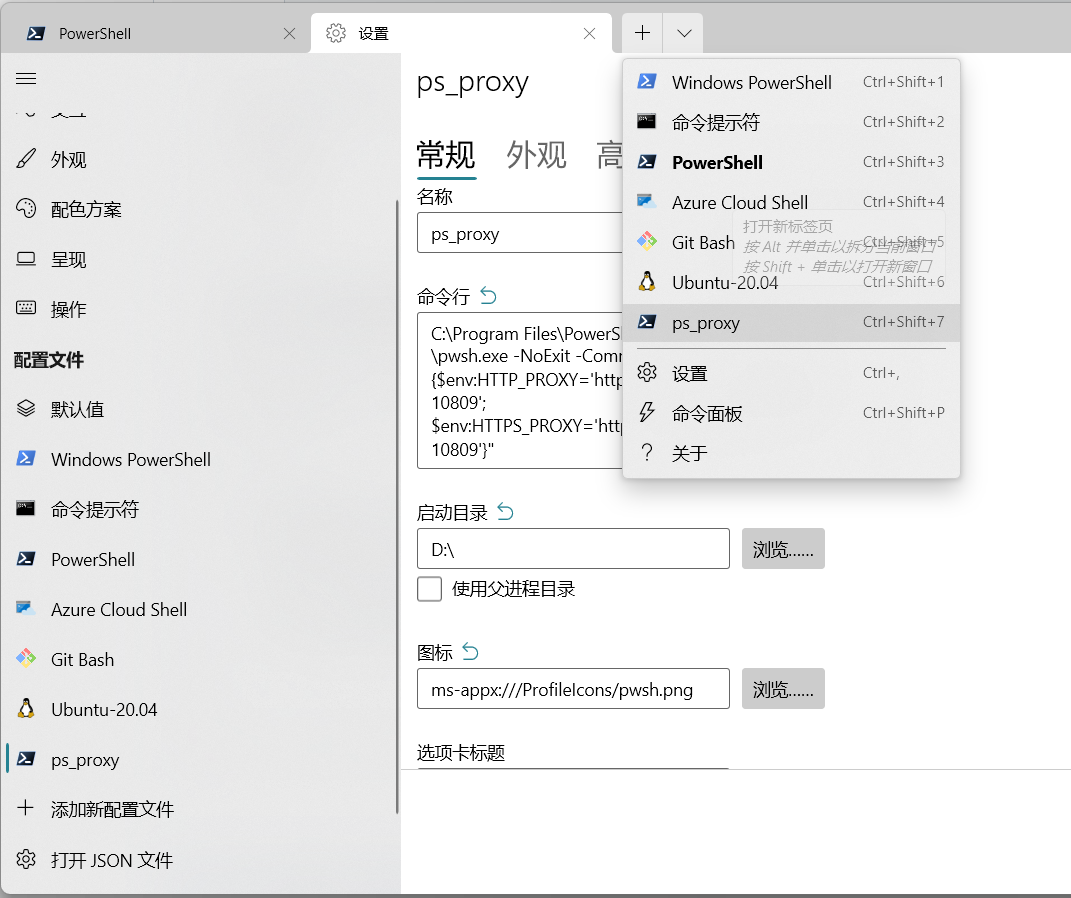Open a new tab with plus button
Screen dimensions: 1071x898
pyautogui.click(x=642, y=33)
